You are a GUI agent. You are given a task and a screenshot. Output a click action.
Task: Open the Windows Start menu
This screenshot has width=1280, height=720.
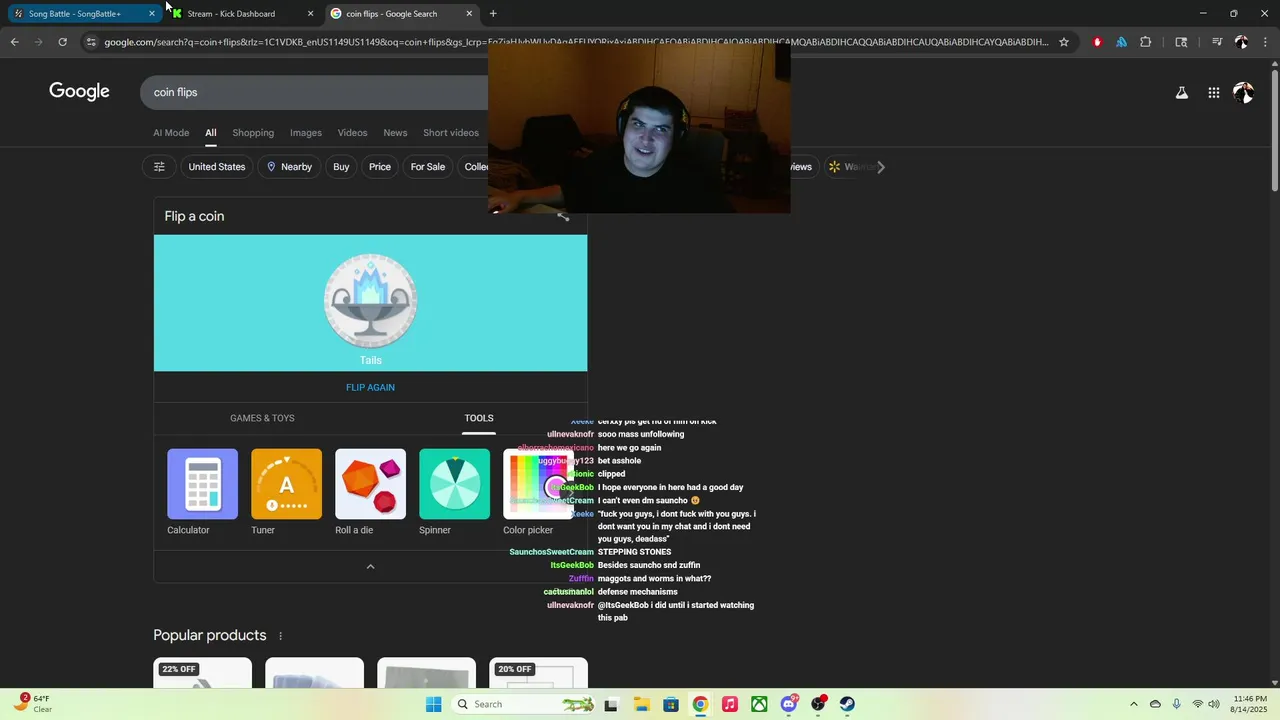coord(433,704)
